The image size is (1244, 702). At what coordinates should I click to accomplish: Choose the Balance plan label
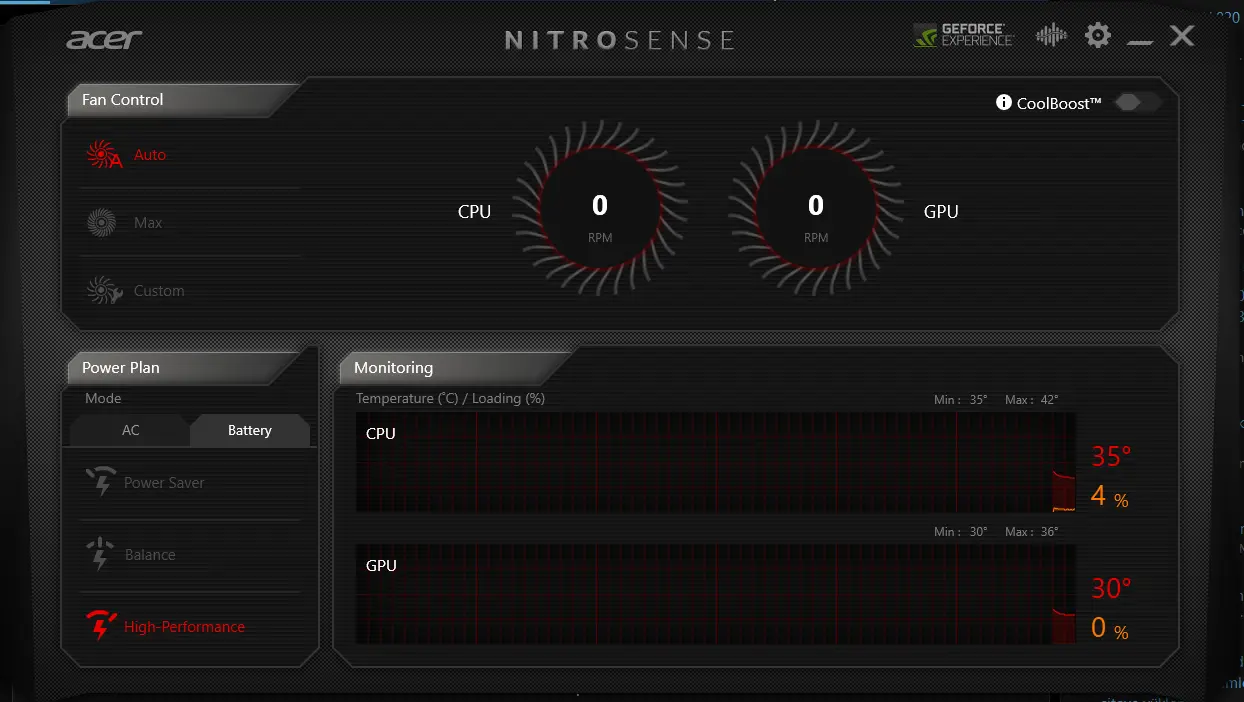tap(150, 554)
